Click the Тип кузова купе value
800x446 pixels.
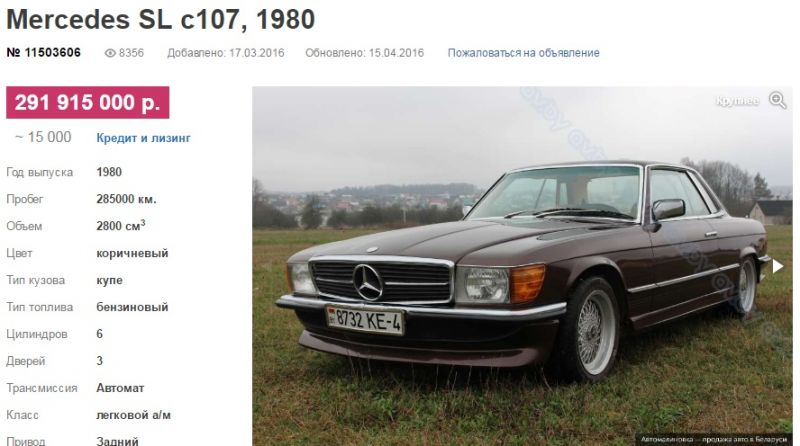(110, 280)
